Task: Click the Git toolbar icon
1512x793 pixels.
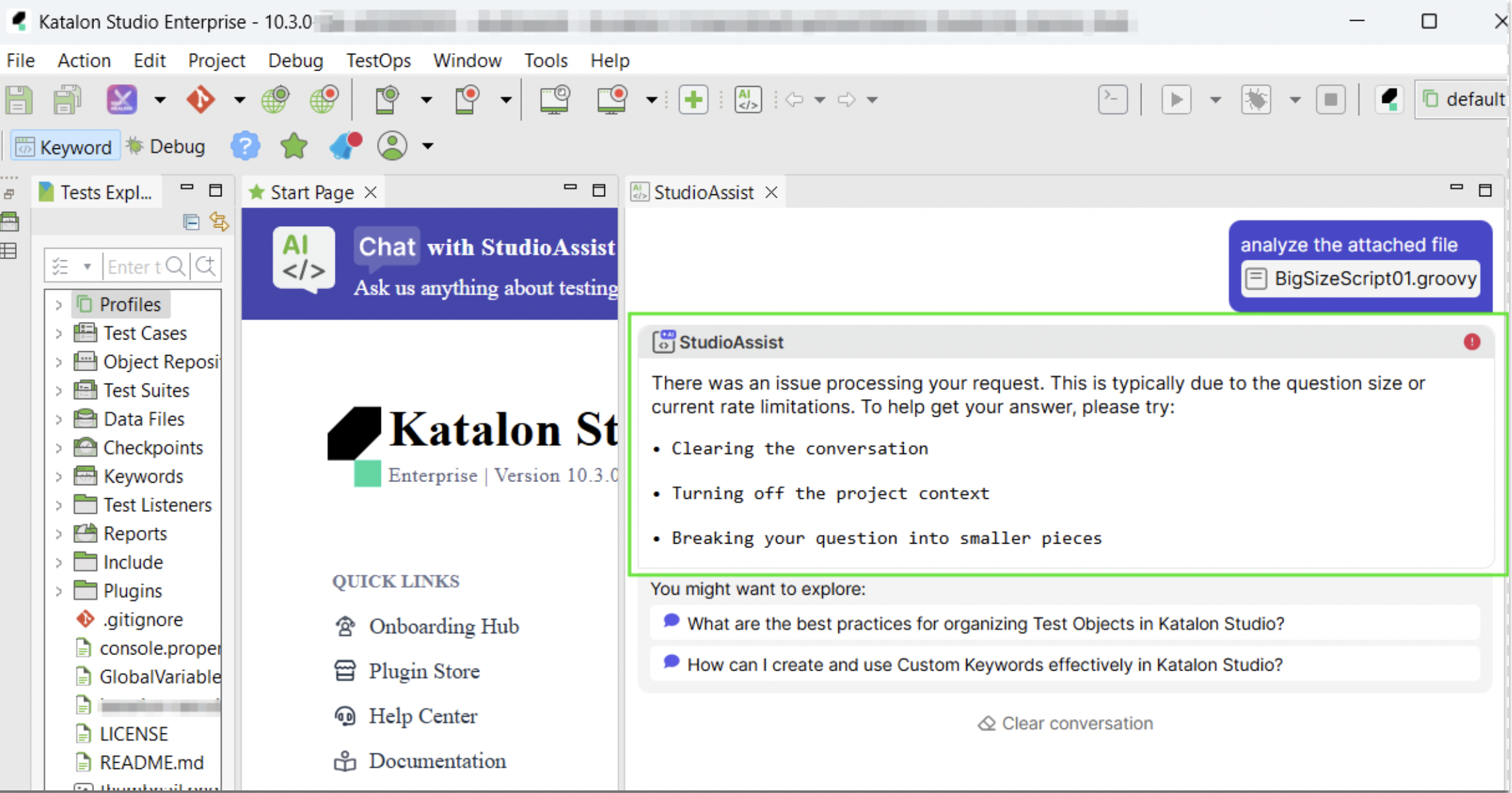Action: (200, 100)
